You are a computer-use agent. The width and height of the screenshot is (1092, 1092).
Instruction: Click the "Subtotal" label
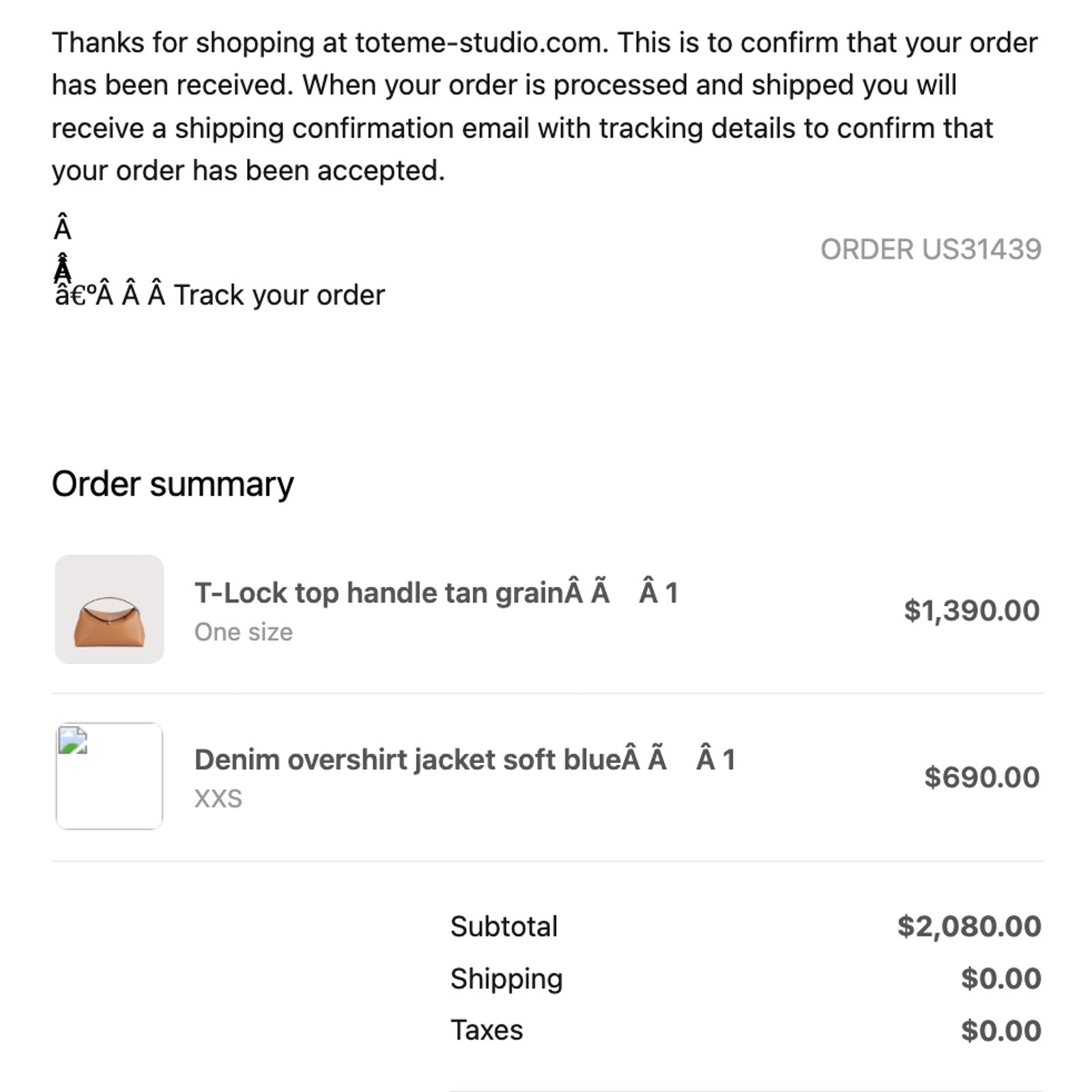coord(504,927)
